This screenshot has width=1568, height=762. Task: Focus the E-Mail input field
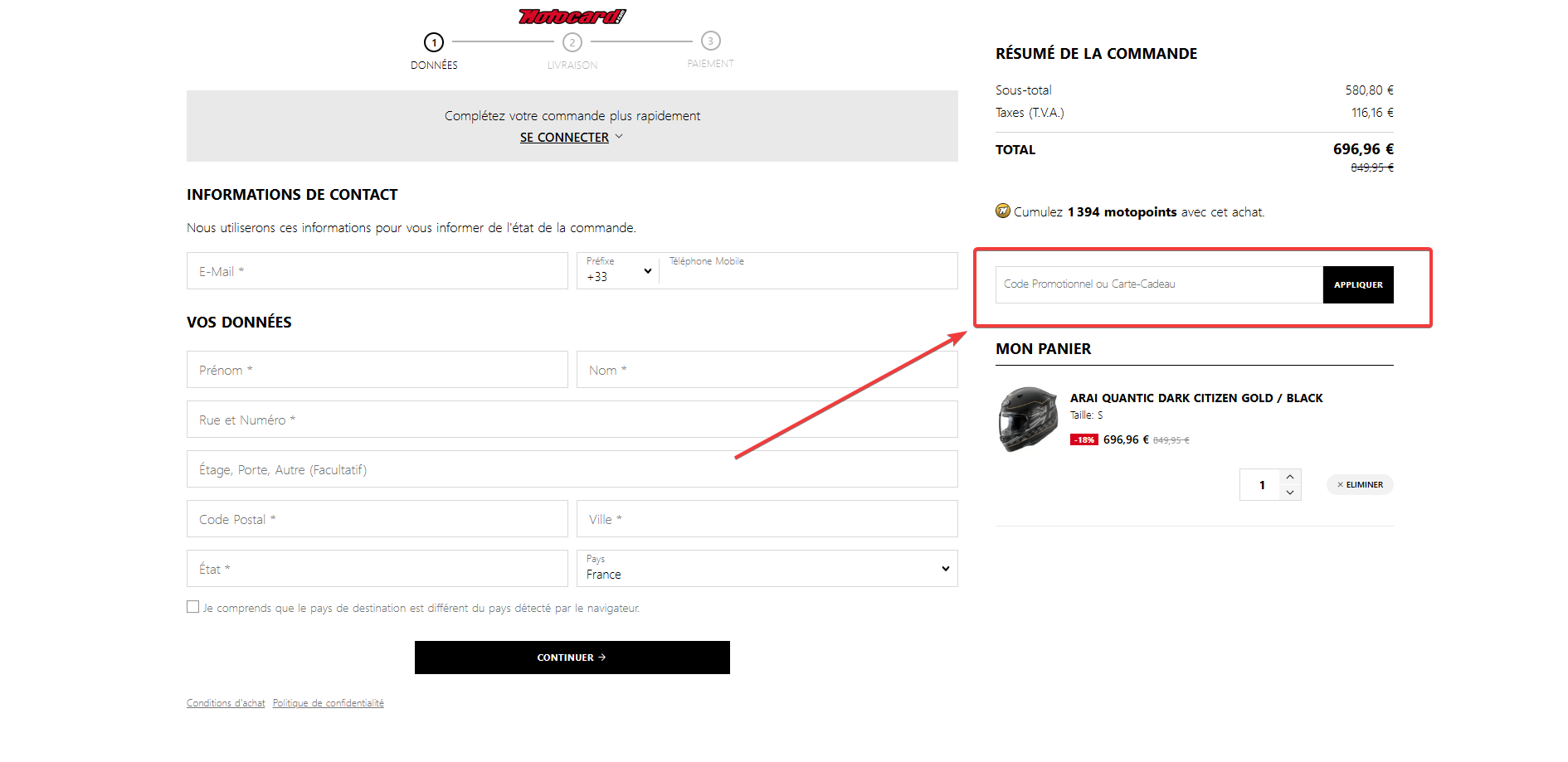coord(377,271)
